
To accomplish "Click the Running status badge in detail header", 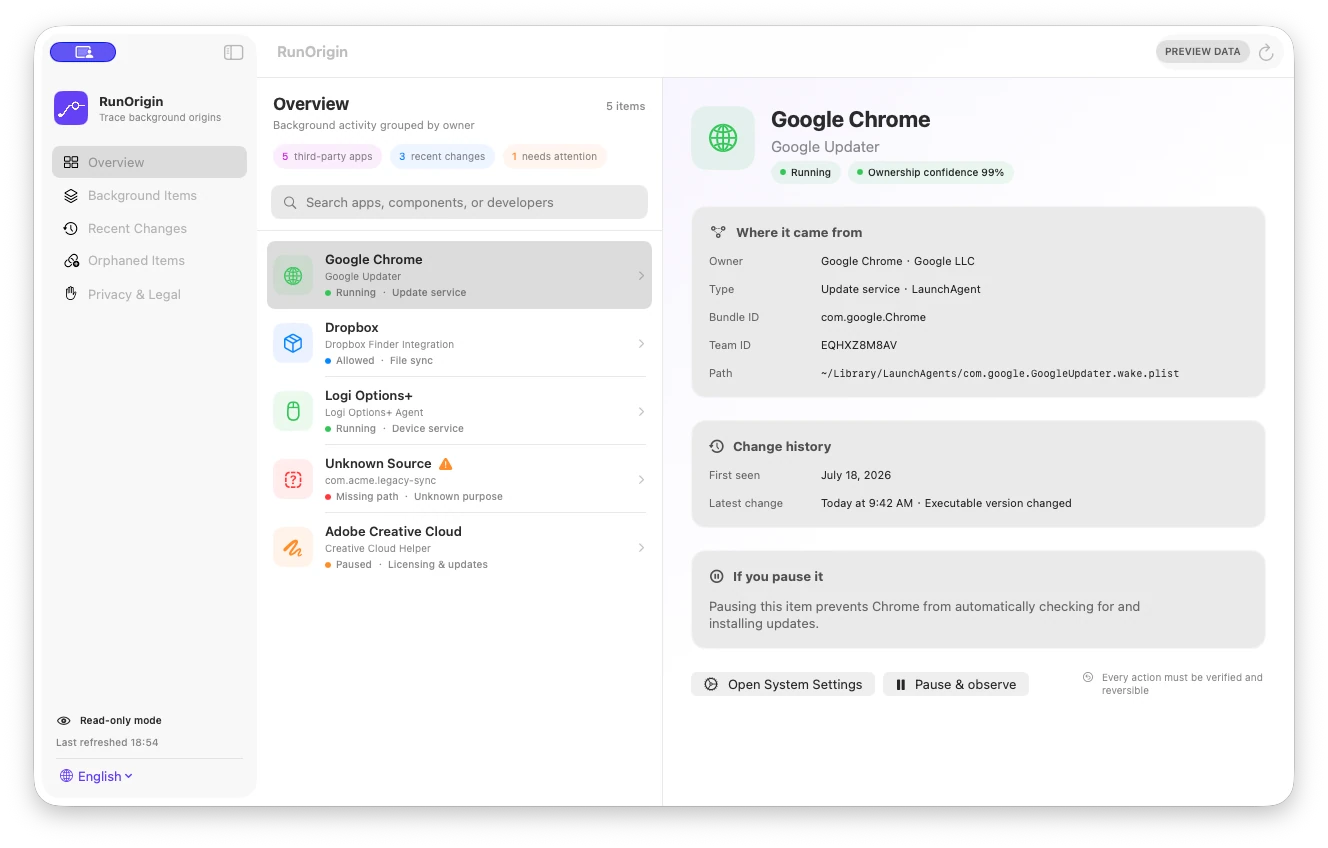I will pyautogui.click(x=806, y=172).
